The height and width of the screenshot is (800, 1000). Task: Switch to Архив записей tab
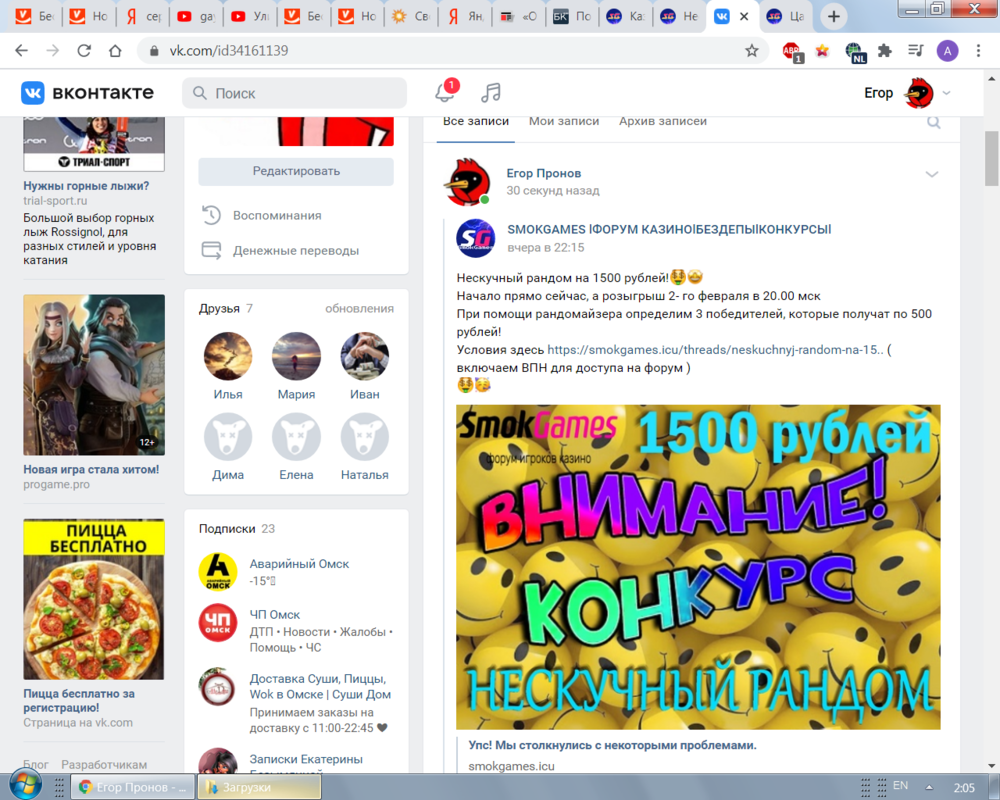coord(663,121)
